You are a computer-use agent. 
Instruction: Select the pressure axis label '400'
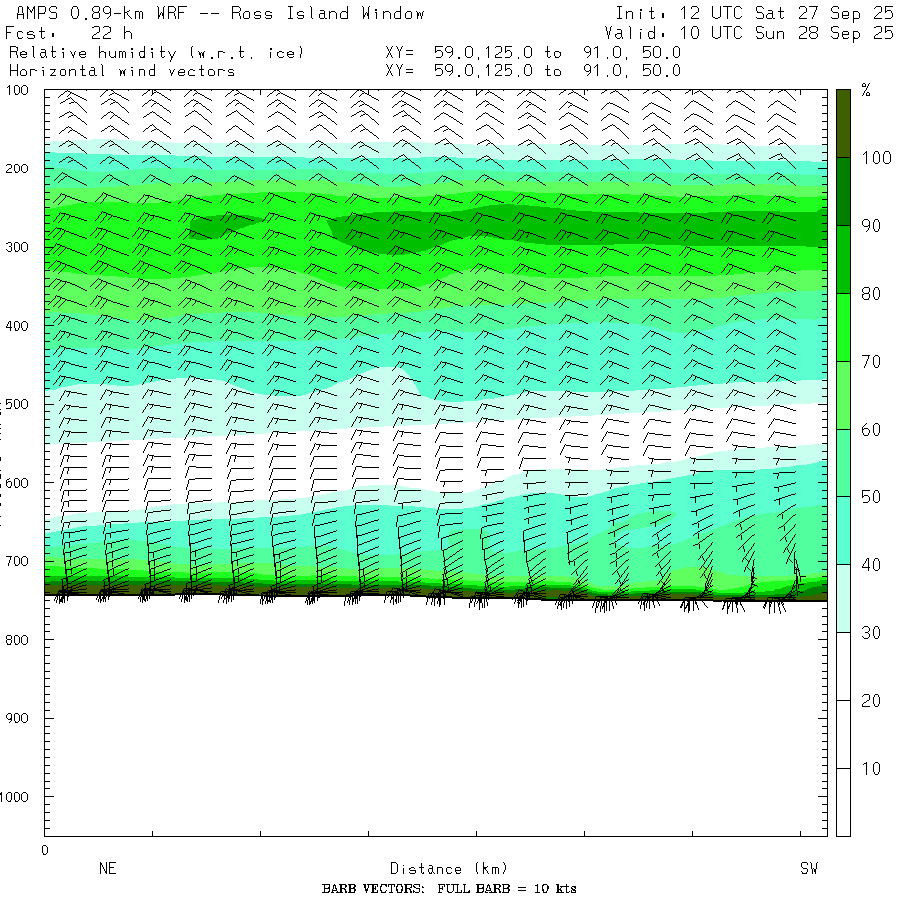click(x=17, y=326)
